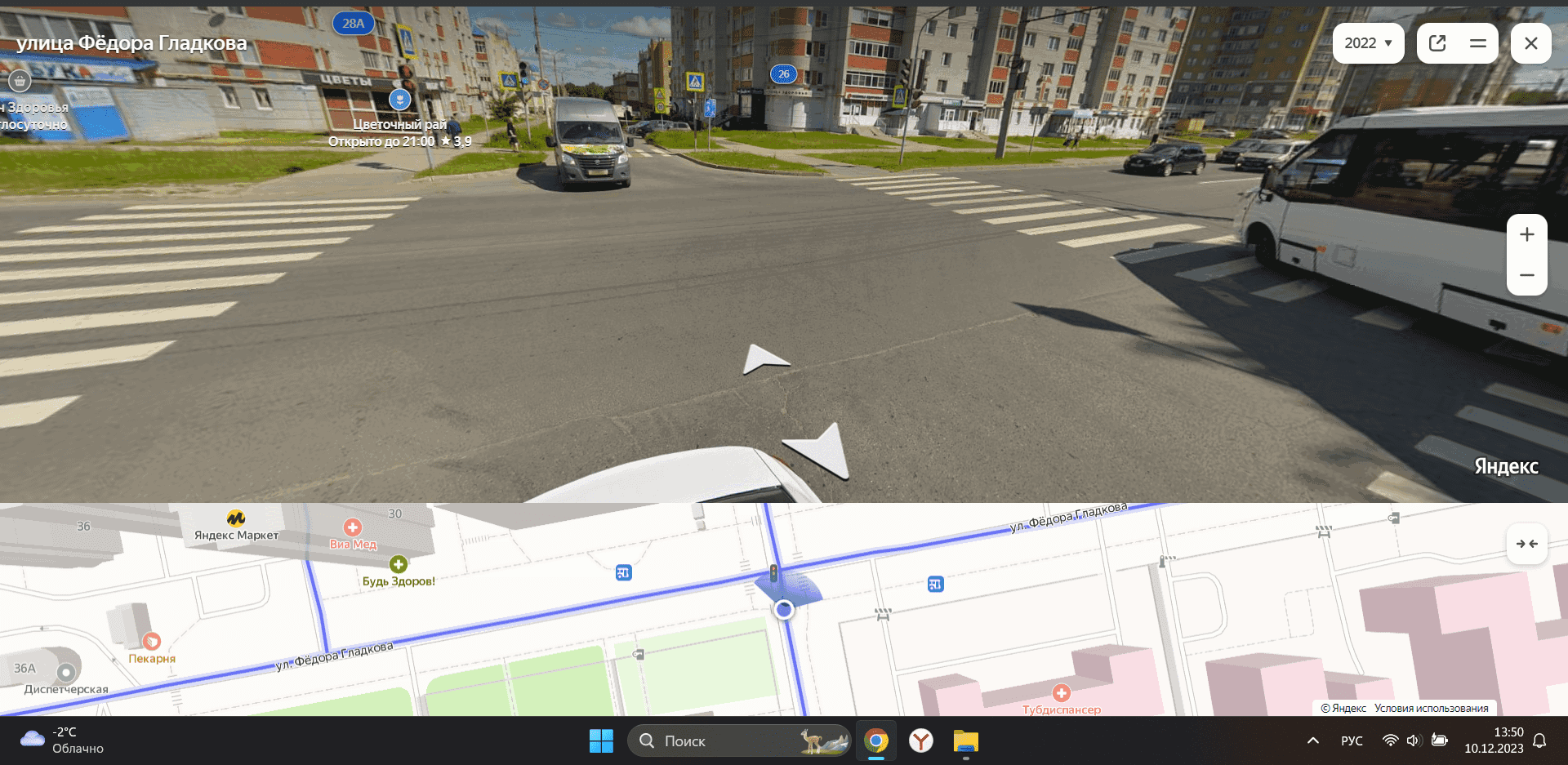
Task: Click the Пекарня bakery marker
Action: [152, 642]
